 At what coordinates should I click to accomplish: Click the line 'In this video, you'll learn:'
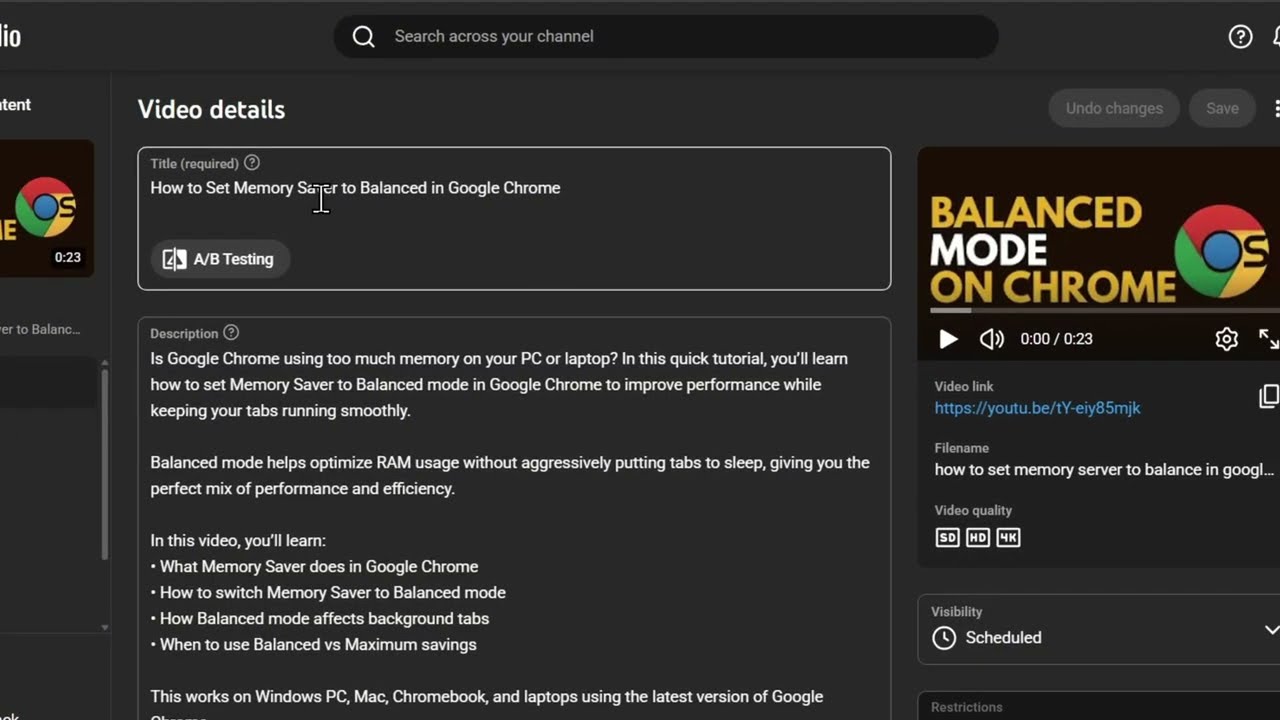coord(238,541)
